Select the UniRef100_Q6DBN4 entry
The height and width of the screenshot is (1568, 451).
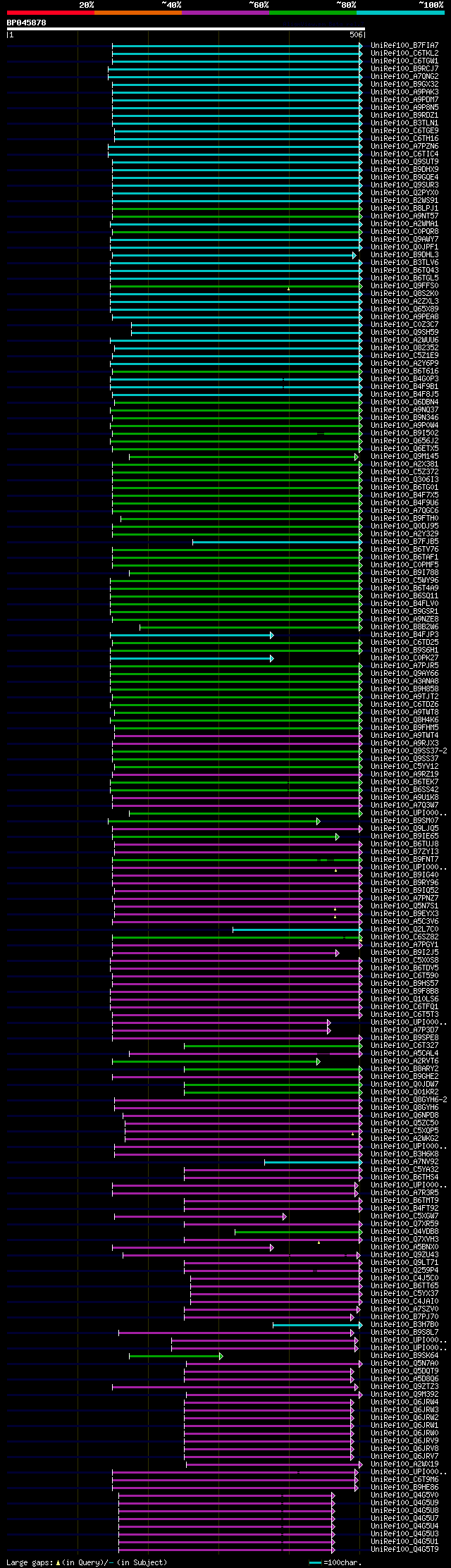404,402
